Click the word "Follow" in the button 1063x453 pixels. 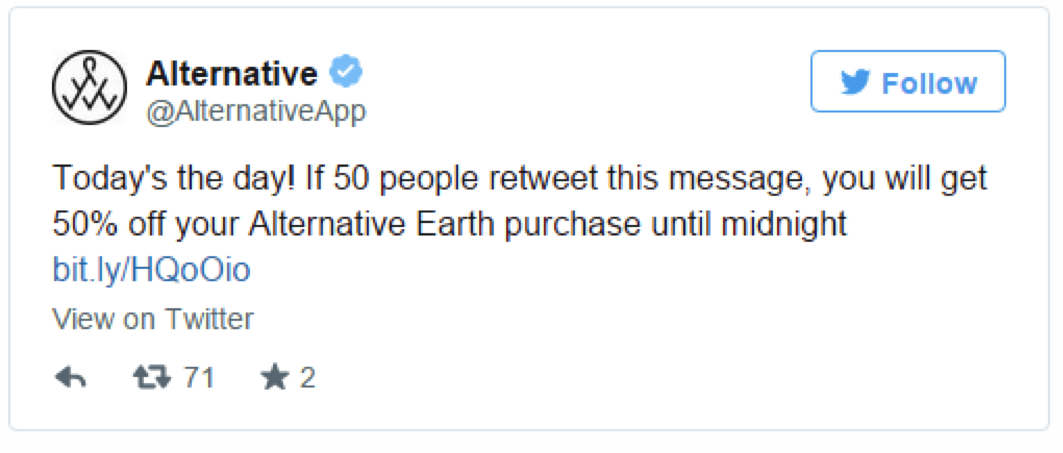pos(929,83)
